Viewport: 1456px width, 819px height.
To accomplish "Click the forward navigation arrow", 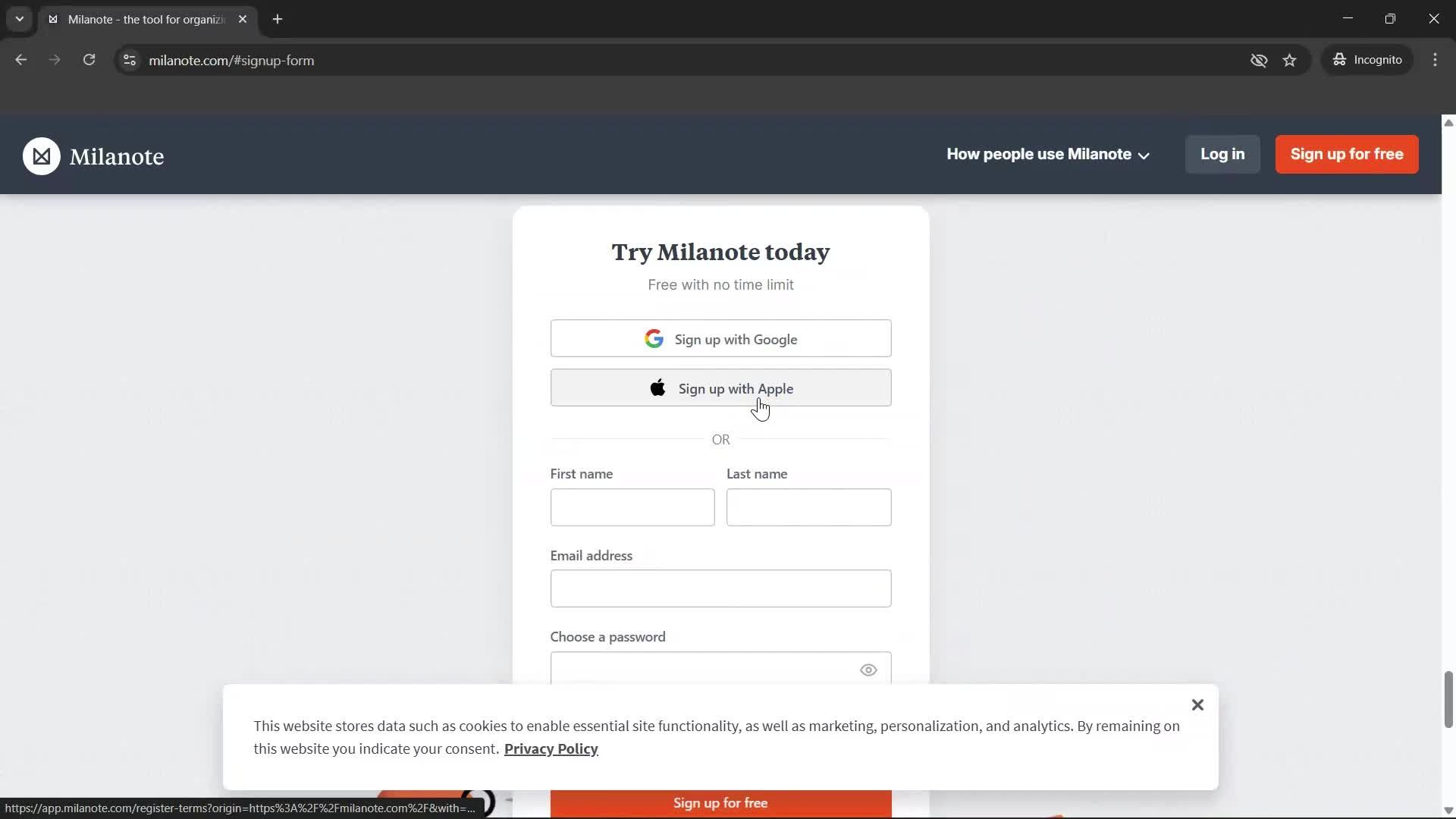I will [x=55, y=59].
